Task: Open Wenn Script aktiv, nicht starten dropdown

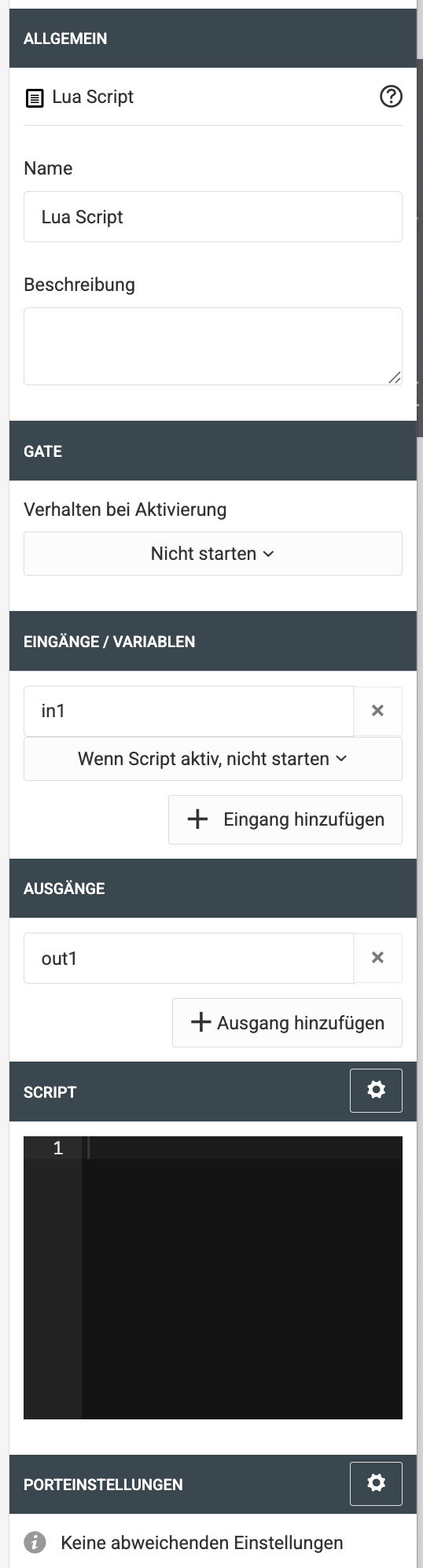Action: [213, 759]
